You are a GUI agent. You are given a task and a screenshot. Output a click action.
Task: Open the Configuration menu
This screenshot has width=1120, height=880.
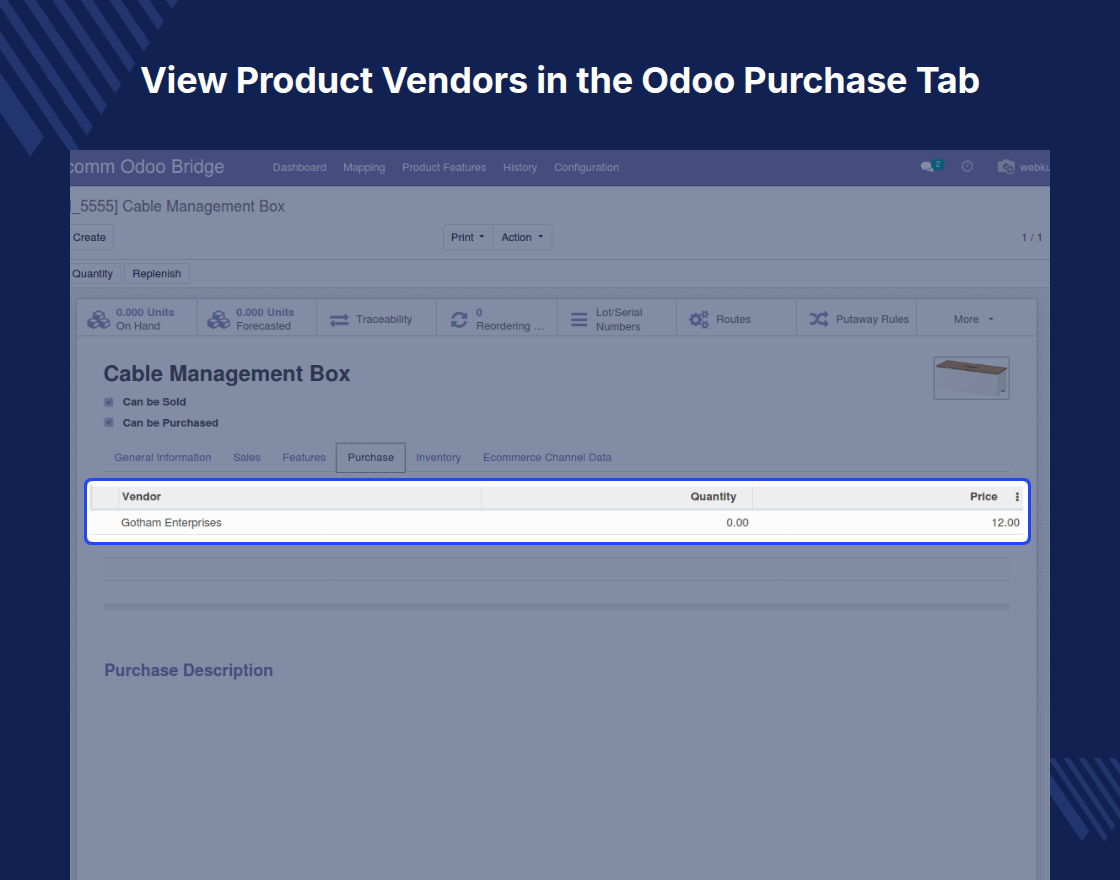click(586, 167)
